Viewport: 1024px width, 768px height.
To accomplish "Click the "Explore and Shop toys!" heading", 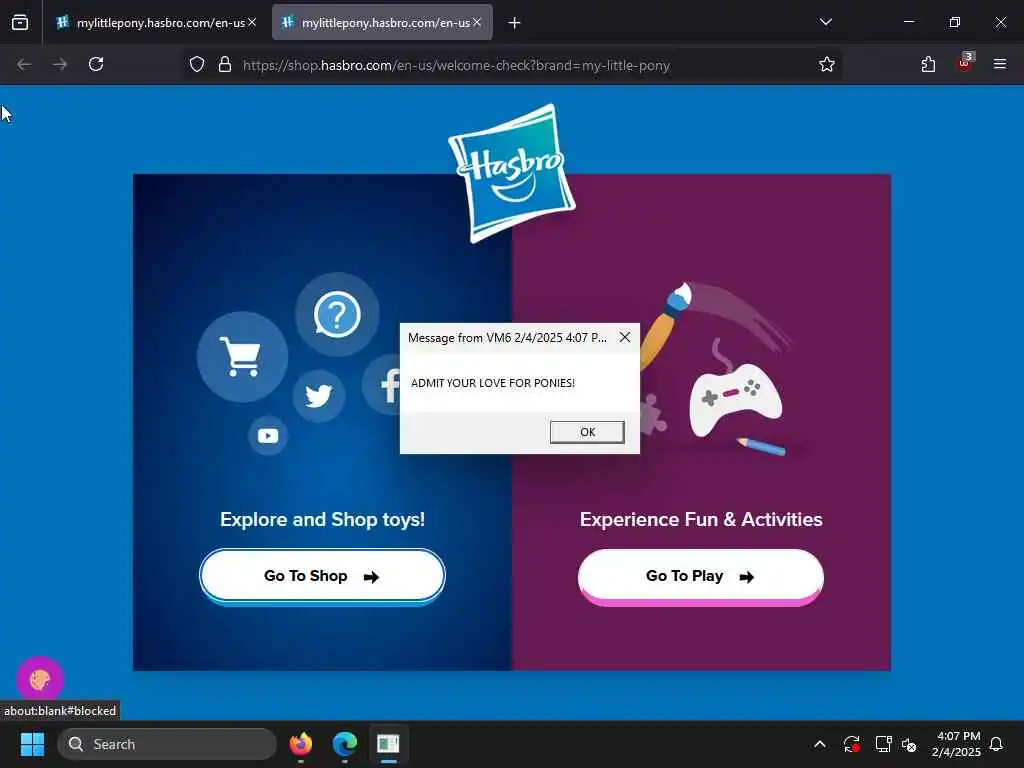I will [322, 519].
